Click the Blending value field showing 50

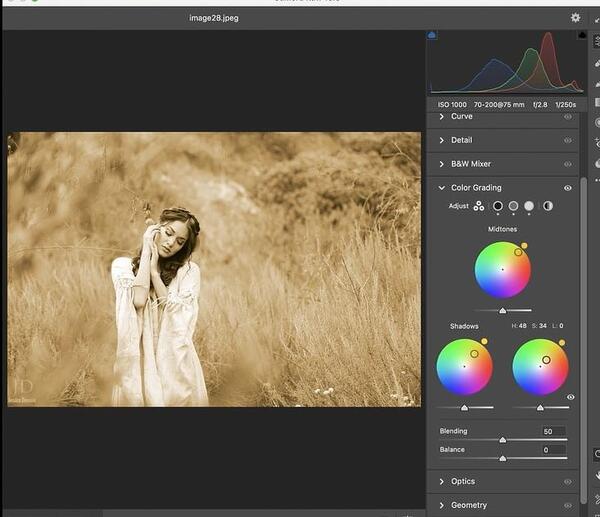tap(553, 431)
